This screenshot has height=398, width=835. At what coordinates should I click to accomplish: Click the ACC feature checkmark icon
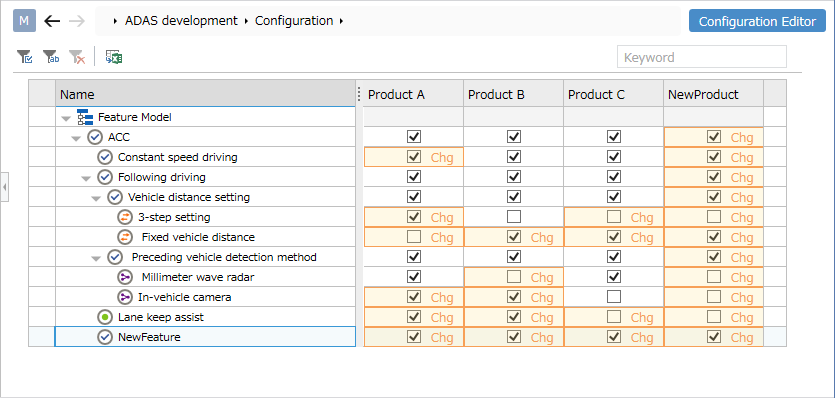(95, 137)
